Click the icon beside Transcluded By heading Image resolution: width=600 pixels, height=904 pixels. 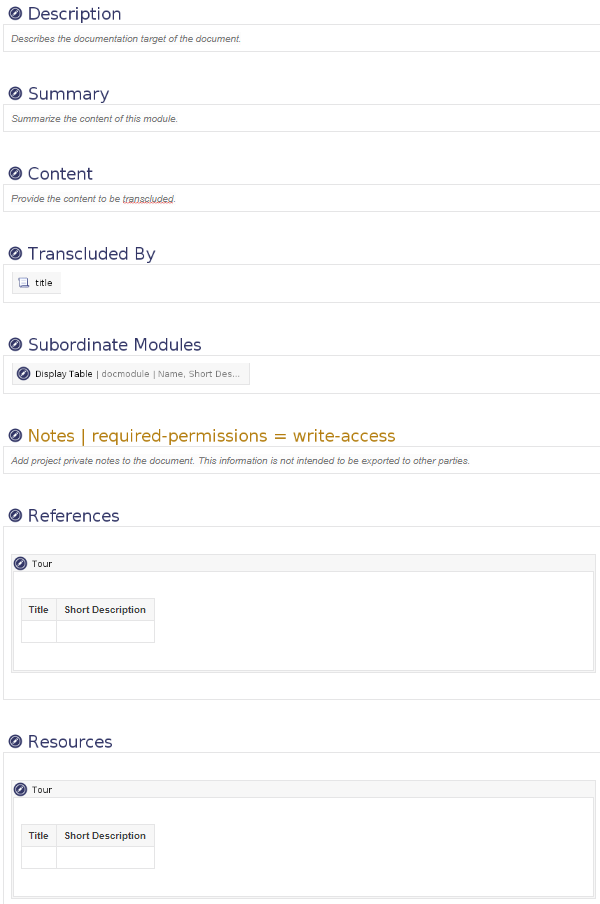[15, 254]
